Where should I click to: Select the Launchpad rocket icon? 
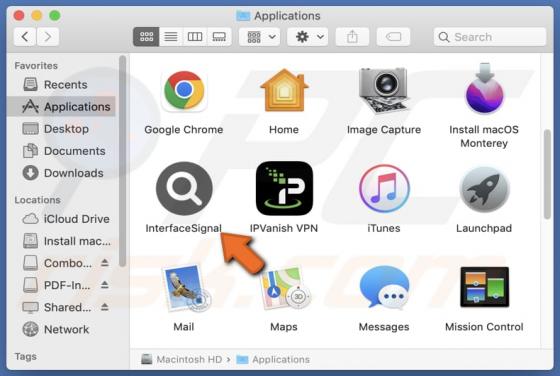coord(484,189)
